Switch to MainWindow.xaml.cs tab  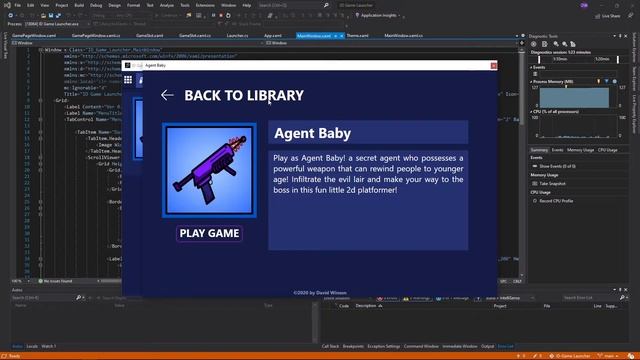click(403, 36)
